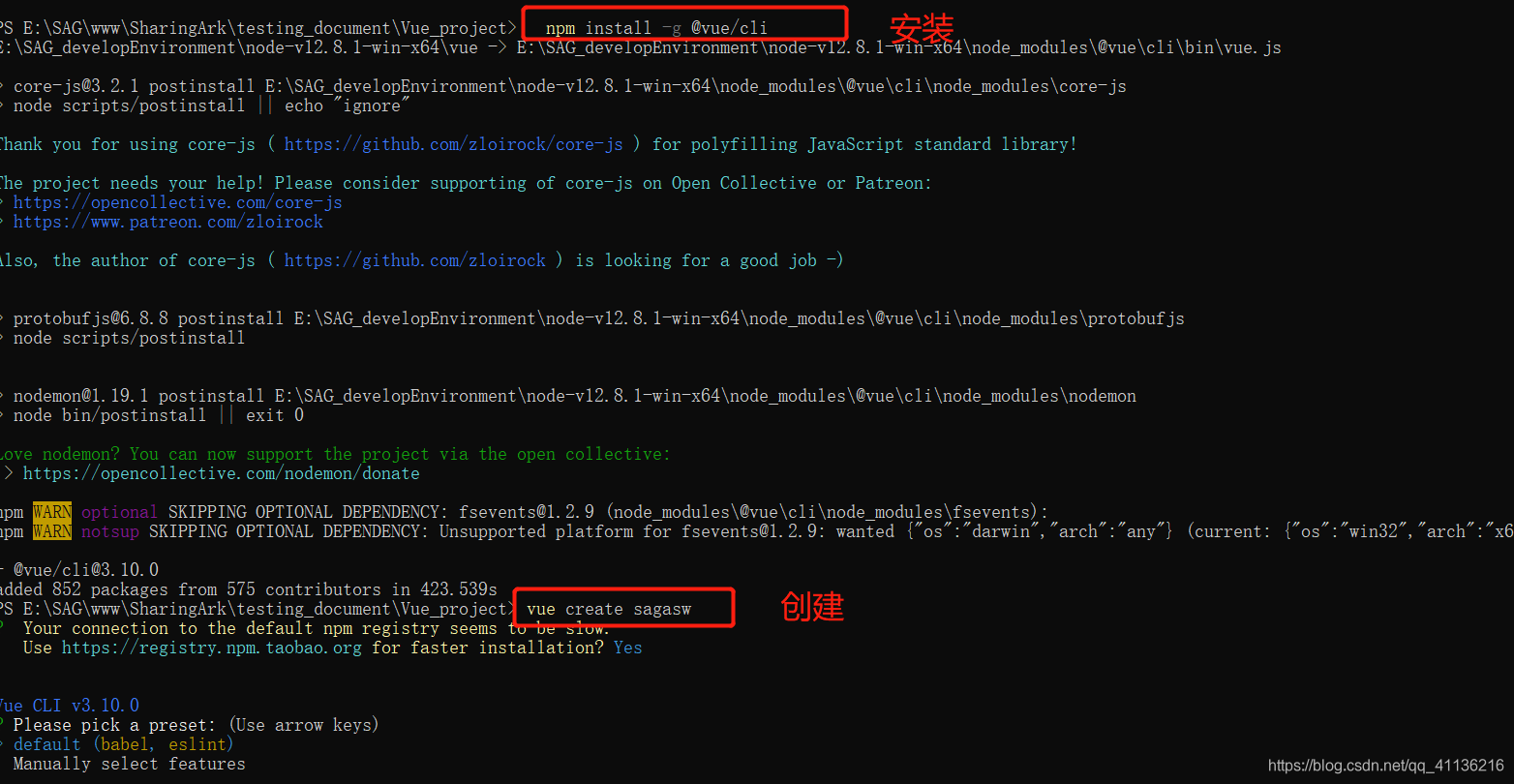Click the 'notsup' label in the npm warning

click(110, 531)
